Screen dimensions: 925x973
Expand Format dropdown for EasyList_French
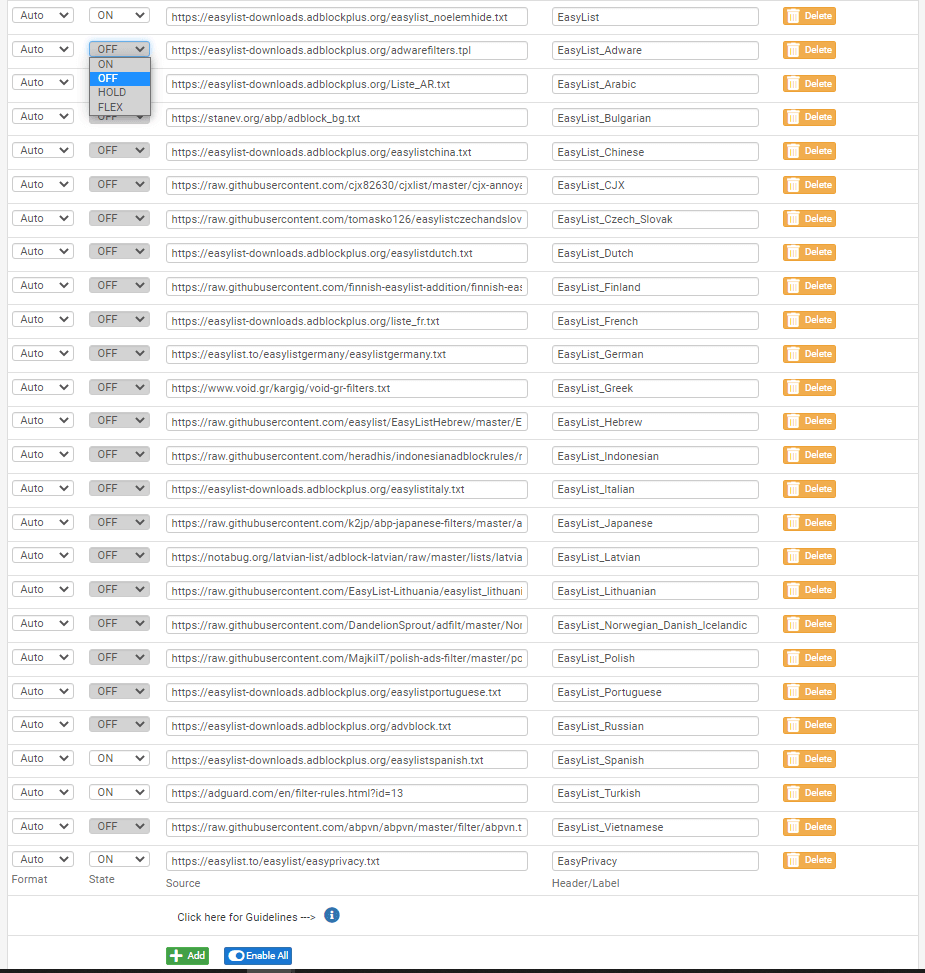pos(42,320)
